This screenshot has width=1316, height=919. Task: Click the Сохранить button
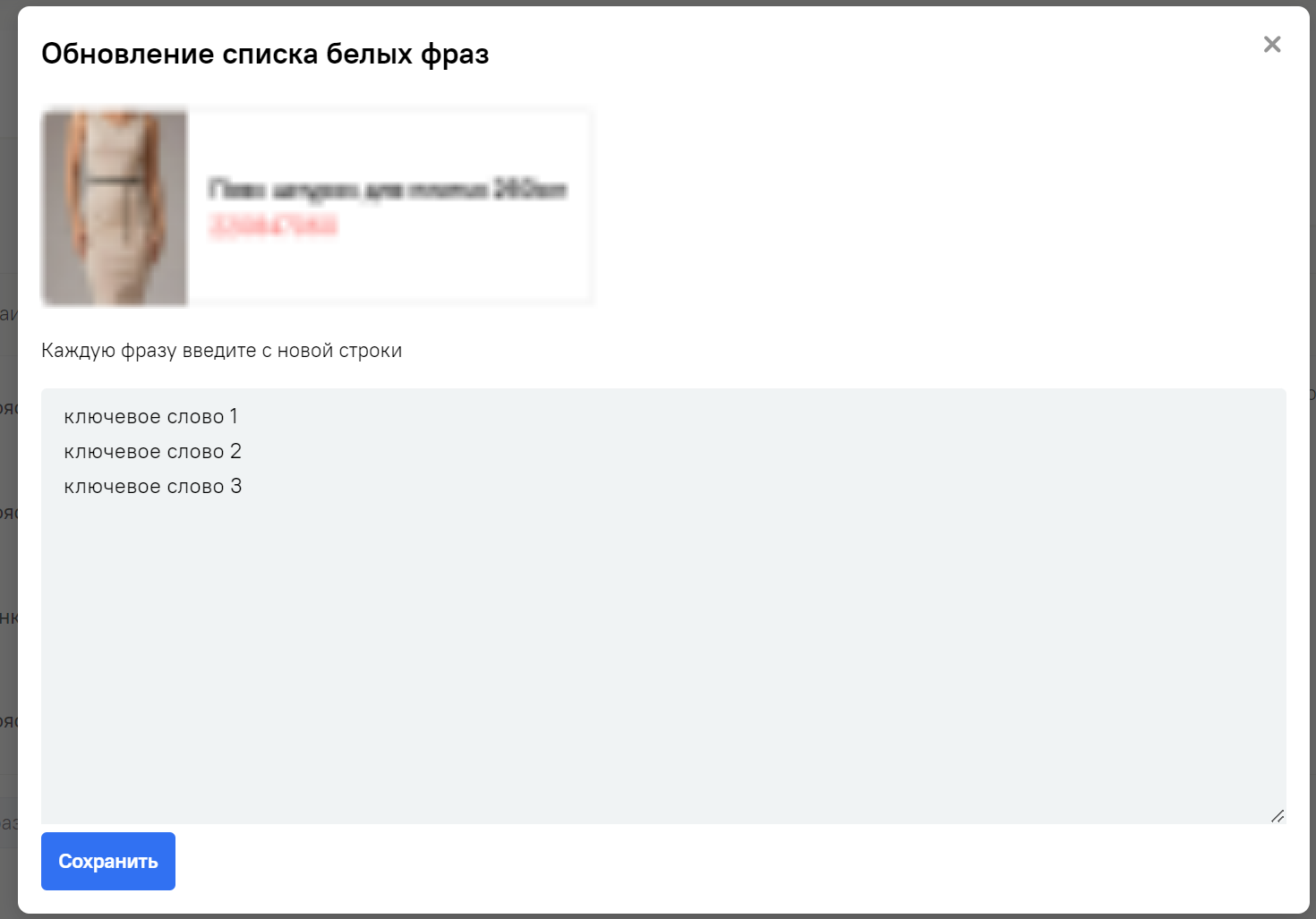click(x=108, y=861)
